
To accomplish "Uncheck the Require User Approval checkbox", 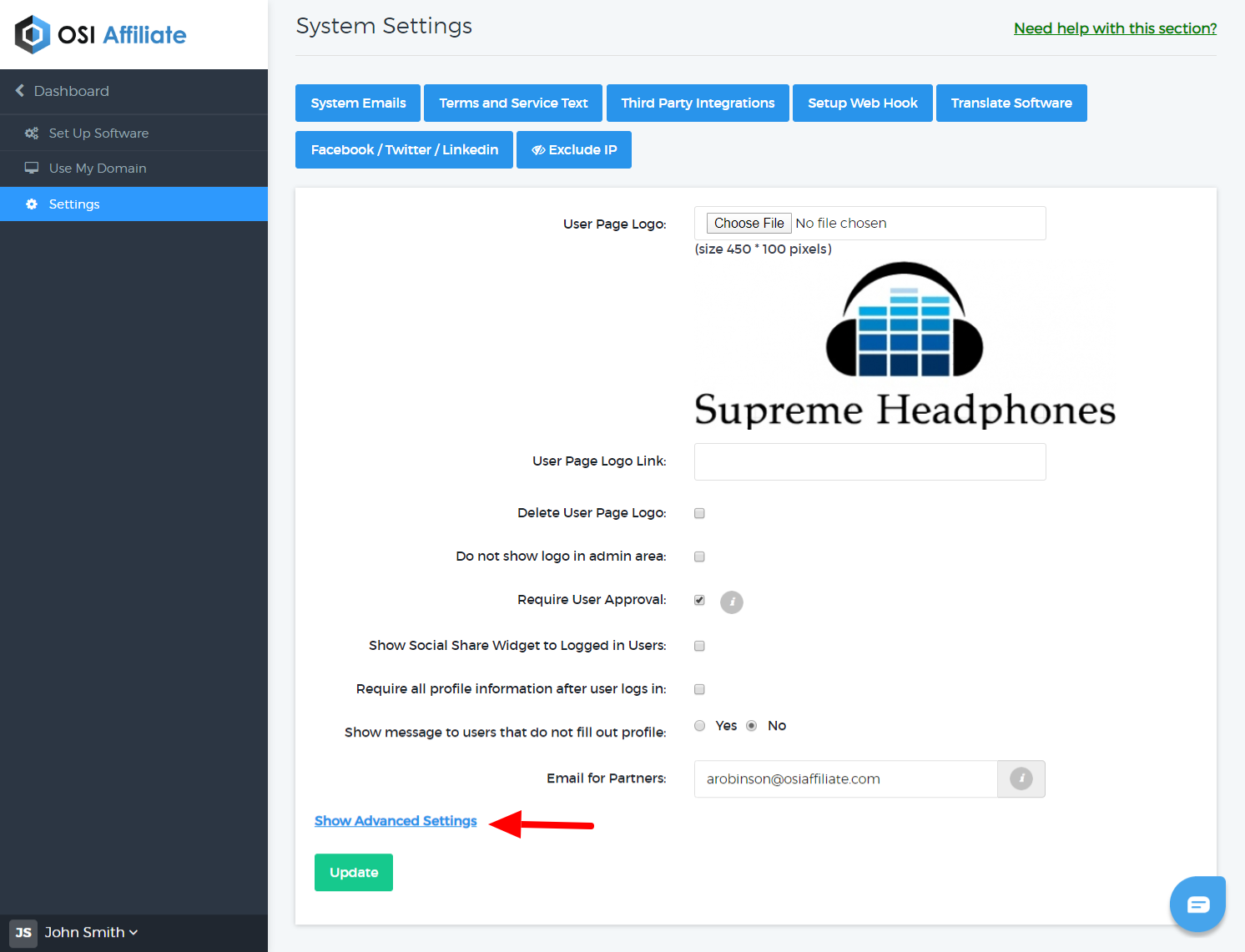I will [699, 600].
